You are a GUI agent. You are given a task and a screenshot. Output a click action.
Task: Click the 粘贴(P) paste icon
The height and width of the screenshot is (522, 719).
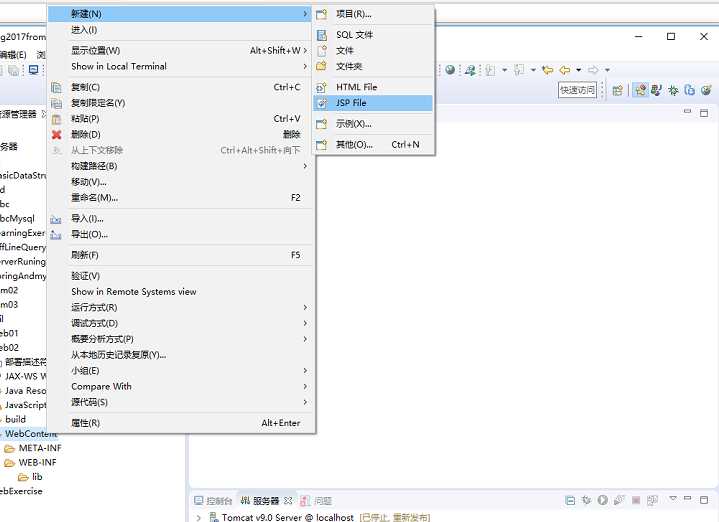(56, 119)
